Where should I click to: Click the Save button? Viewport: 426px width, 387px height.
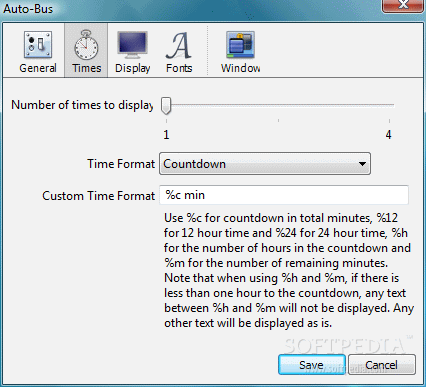tap(311, 365)
